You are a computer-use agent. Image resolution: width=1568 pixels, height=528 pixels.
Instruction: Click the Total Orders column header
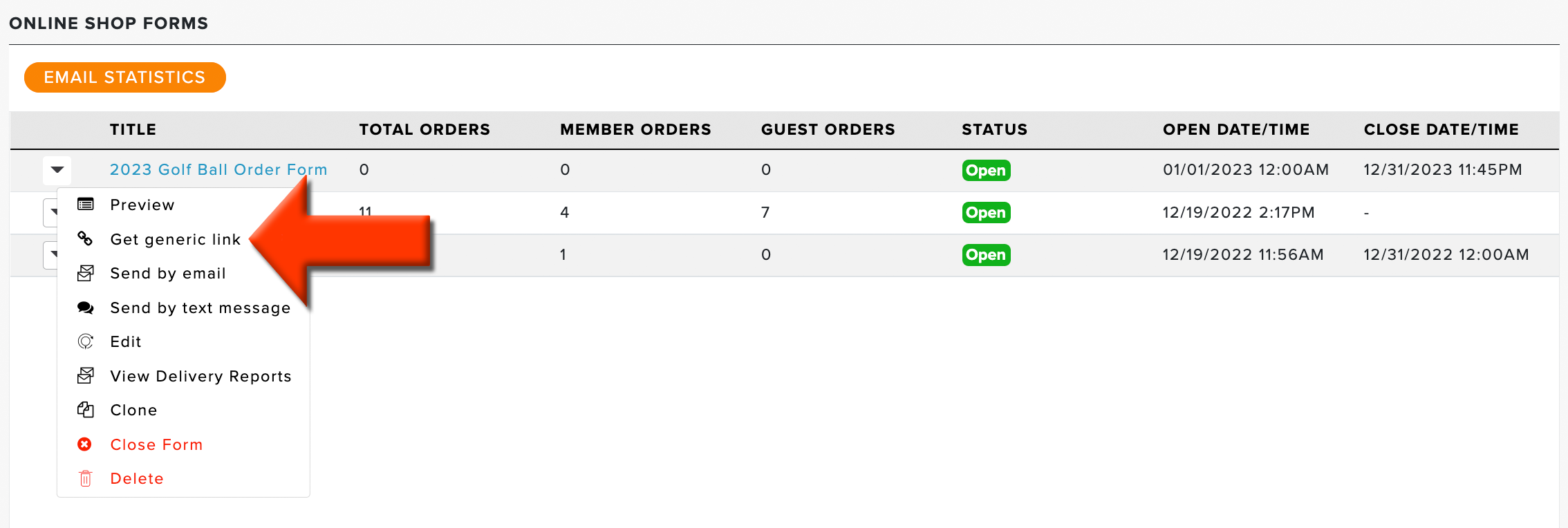point(424,129)
